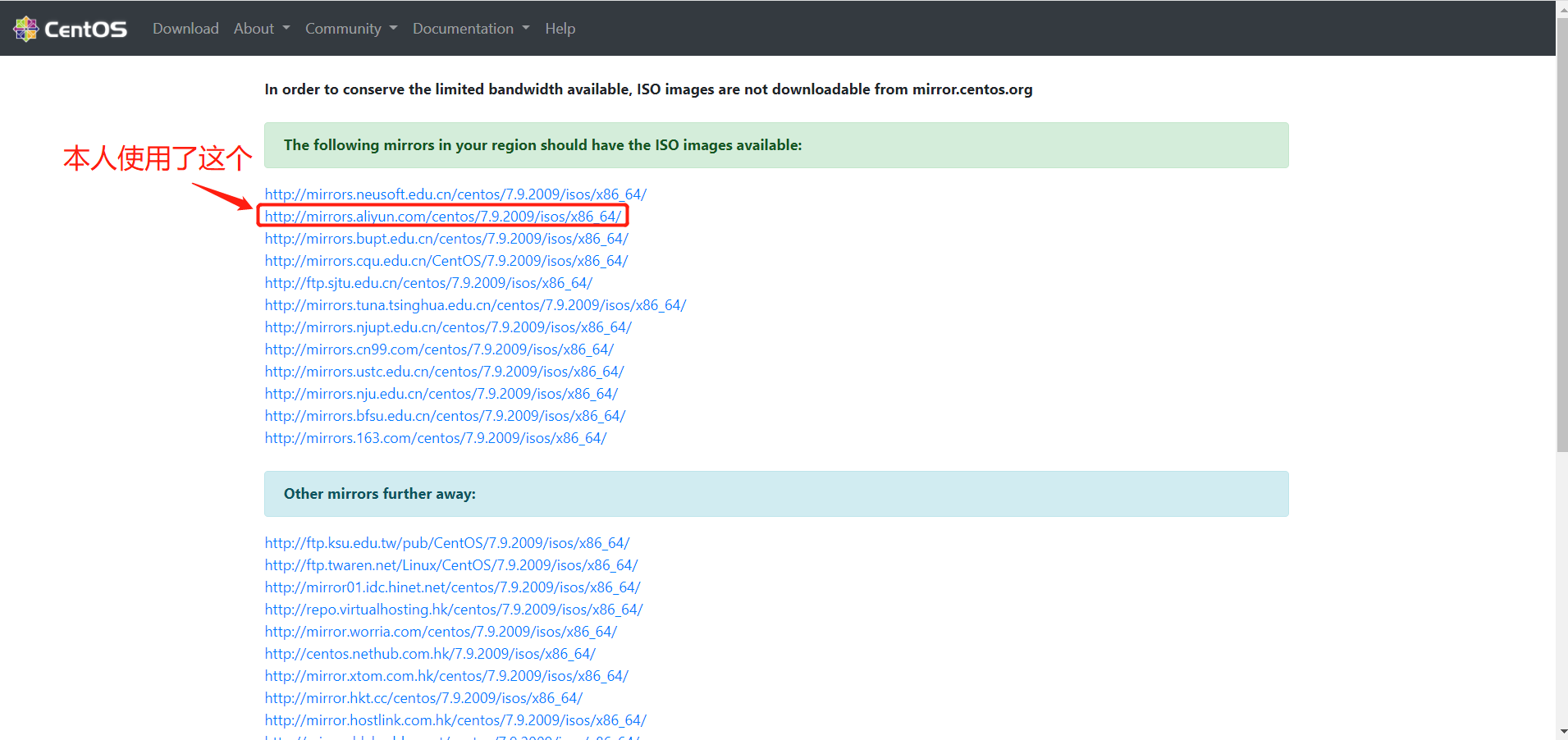Click the scrollbar down arrow
The image size is (1568, 740).
tap(1561, 732)
